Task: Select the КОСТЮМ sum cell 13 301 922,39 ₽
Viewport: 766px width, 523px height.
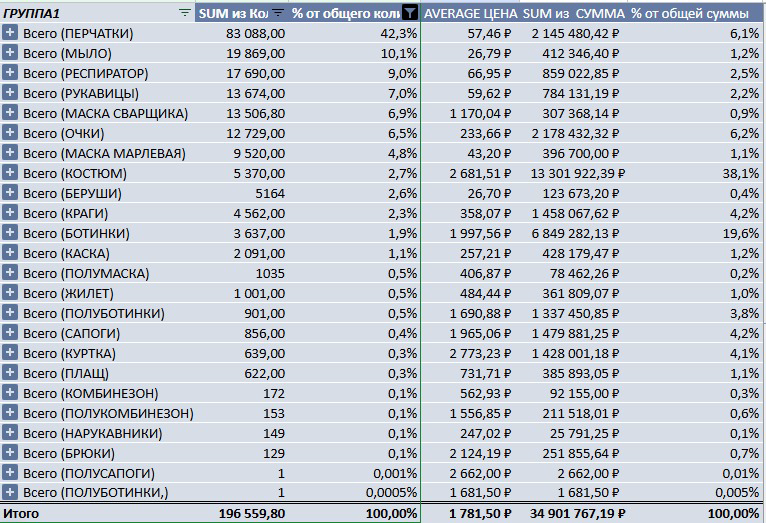Action: (x=572, y=173)
